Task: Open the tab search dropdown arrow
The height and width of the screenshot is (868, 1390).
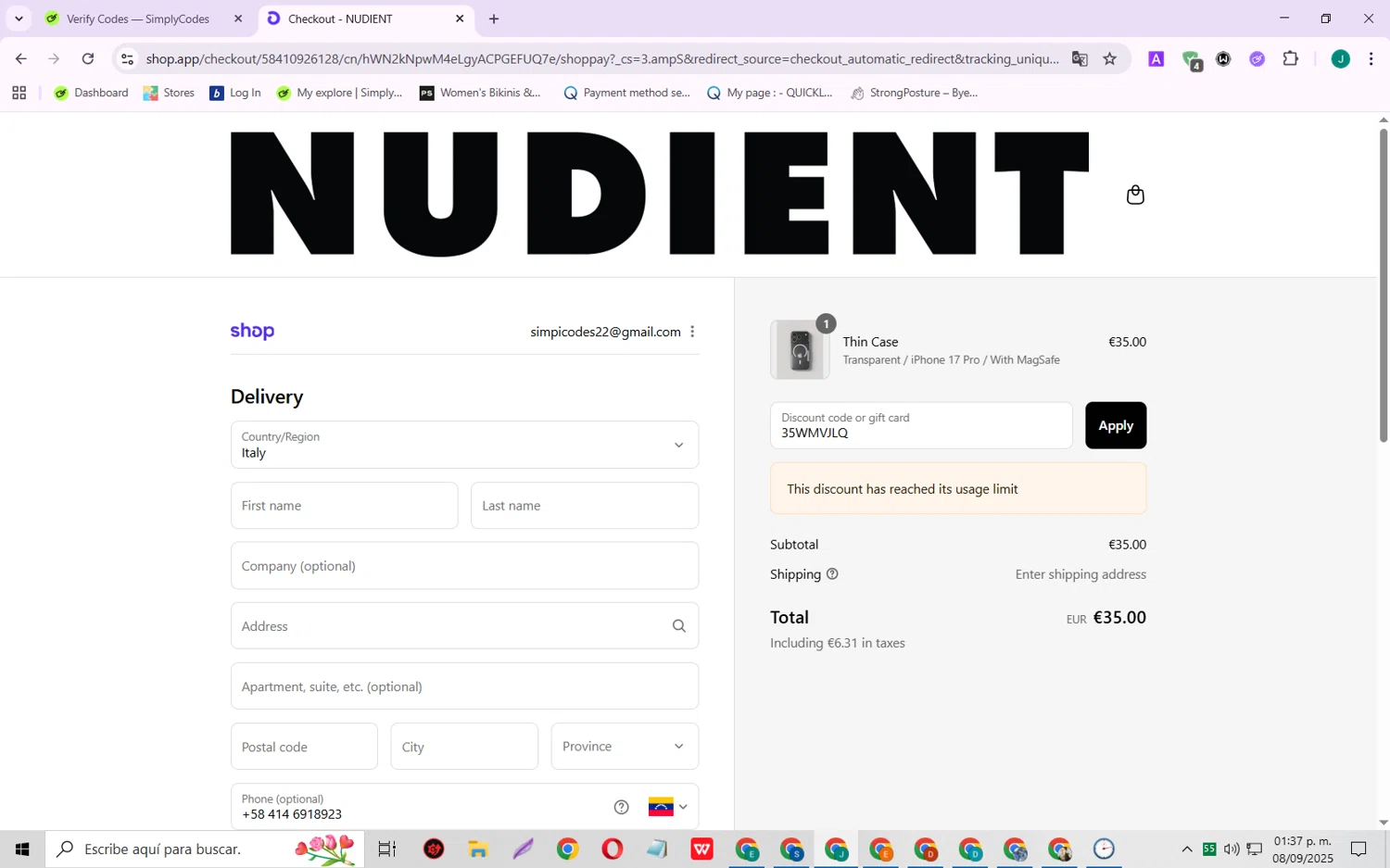Action: (19, 19)
